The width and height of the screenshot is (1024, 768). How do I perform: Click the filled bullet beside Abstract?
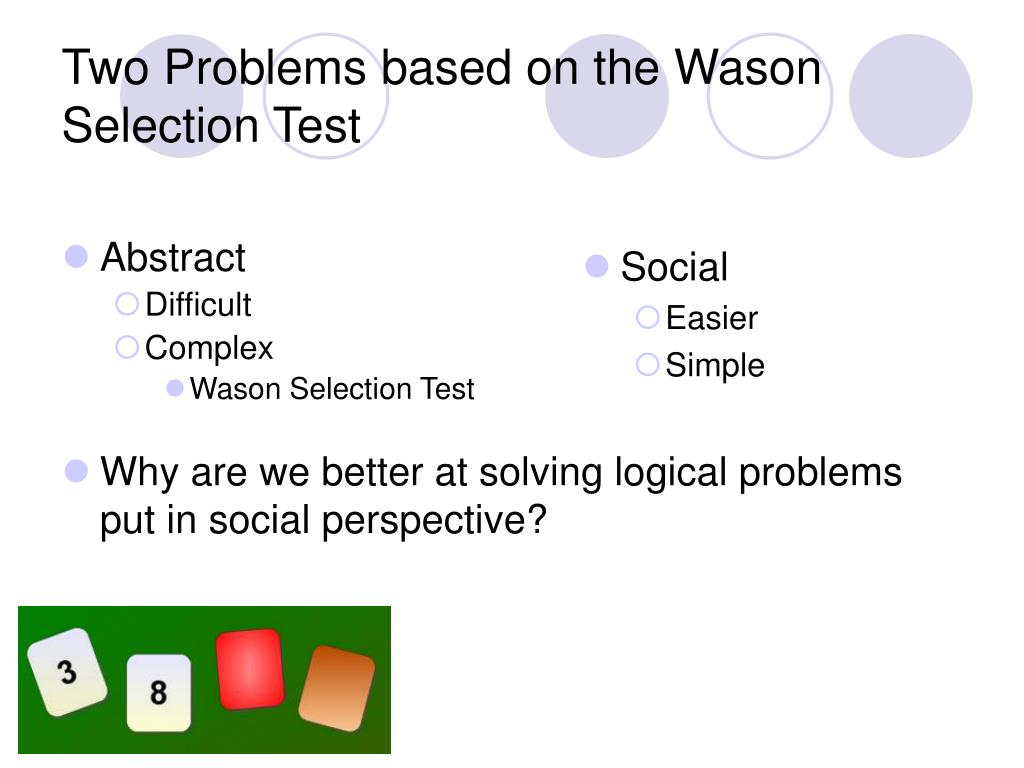pyautogui.click(x=76, y=257)
